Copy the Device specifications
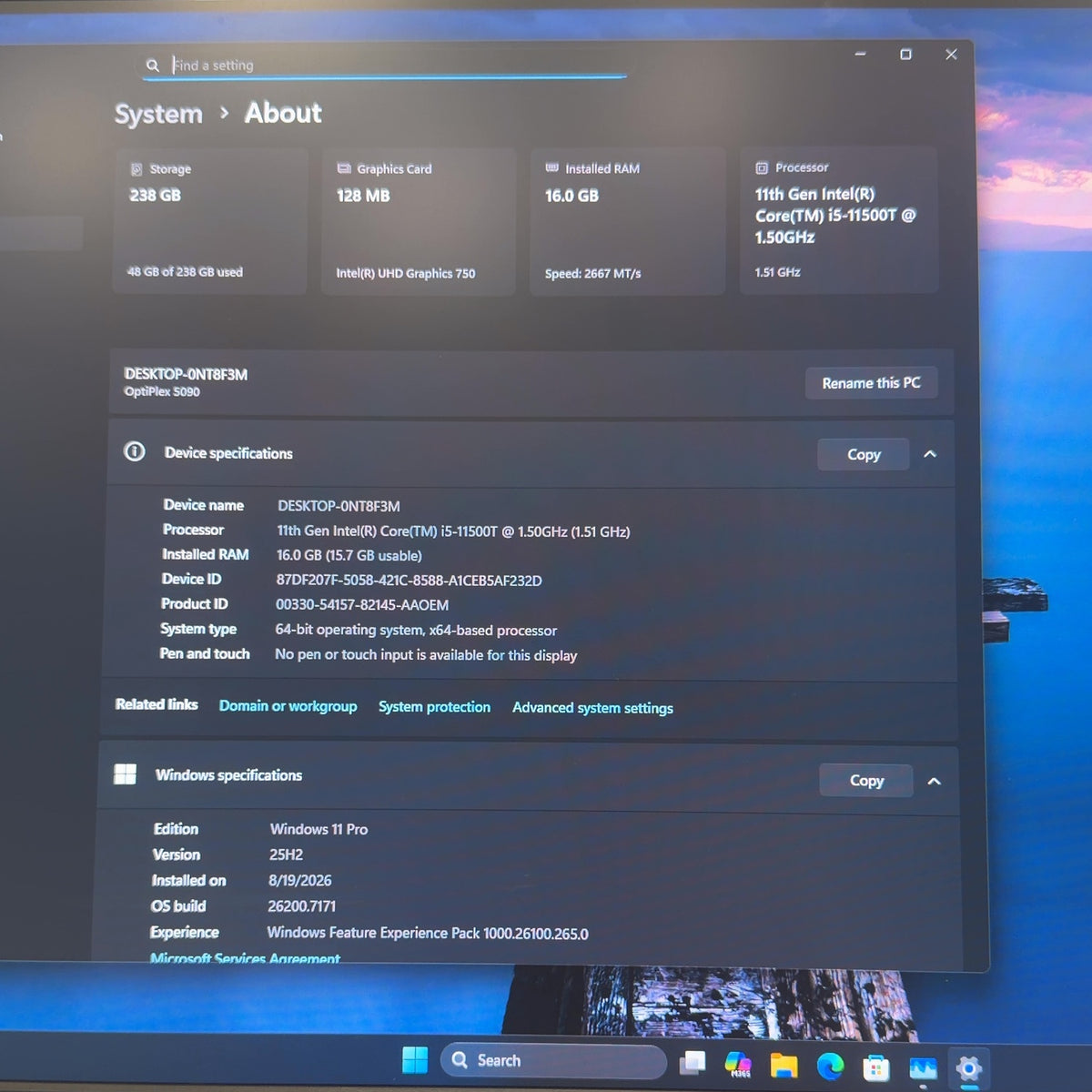 pos(864,454)
